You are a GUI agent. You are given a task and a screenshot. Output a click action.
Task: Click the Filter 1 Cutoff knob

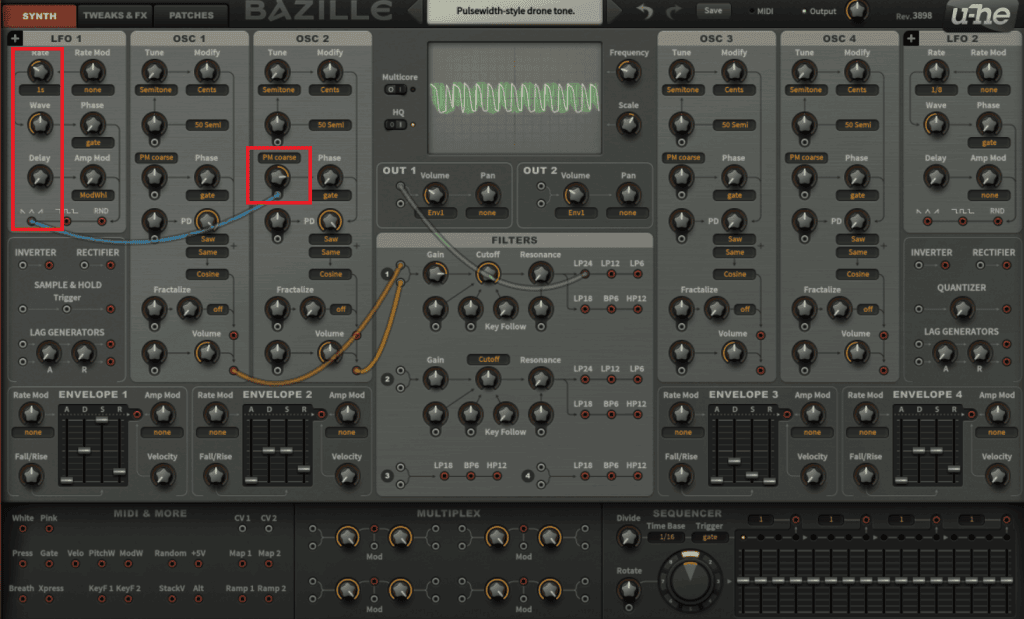pyautogui.click(x=488, y=274)
